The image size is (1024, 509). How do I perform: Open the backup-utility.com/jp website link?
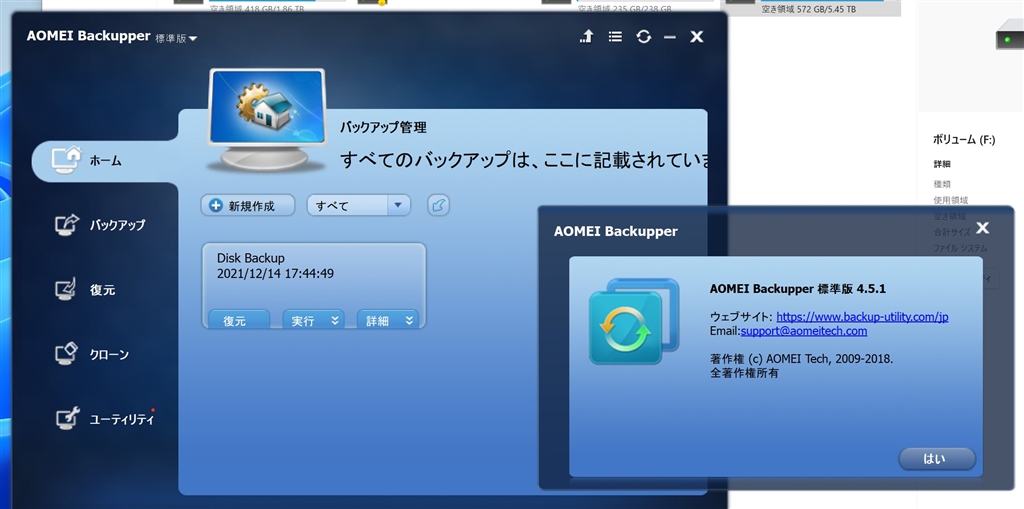tap(862, 317)
